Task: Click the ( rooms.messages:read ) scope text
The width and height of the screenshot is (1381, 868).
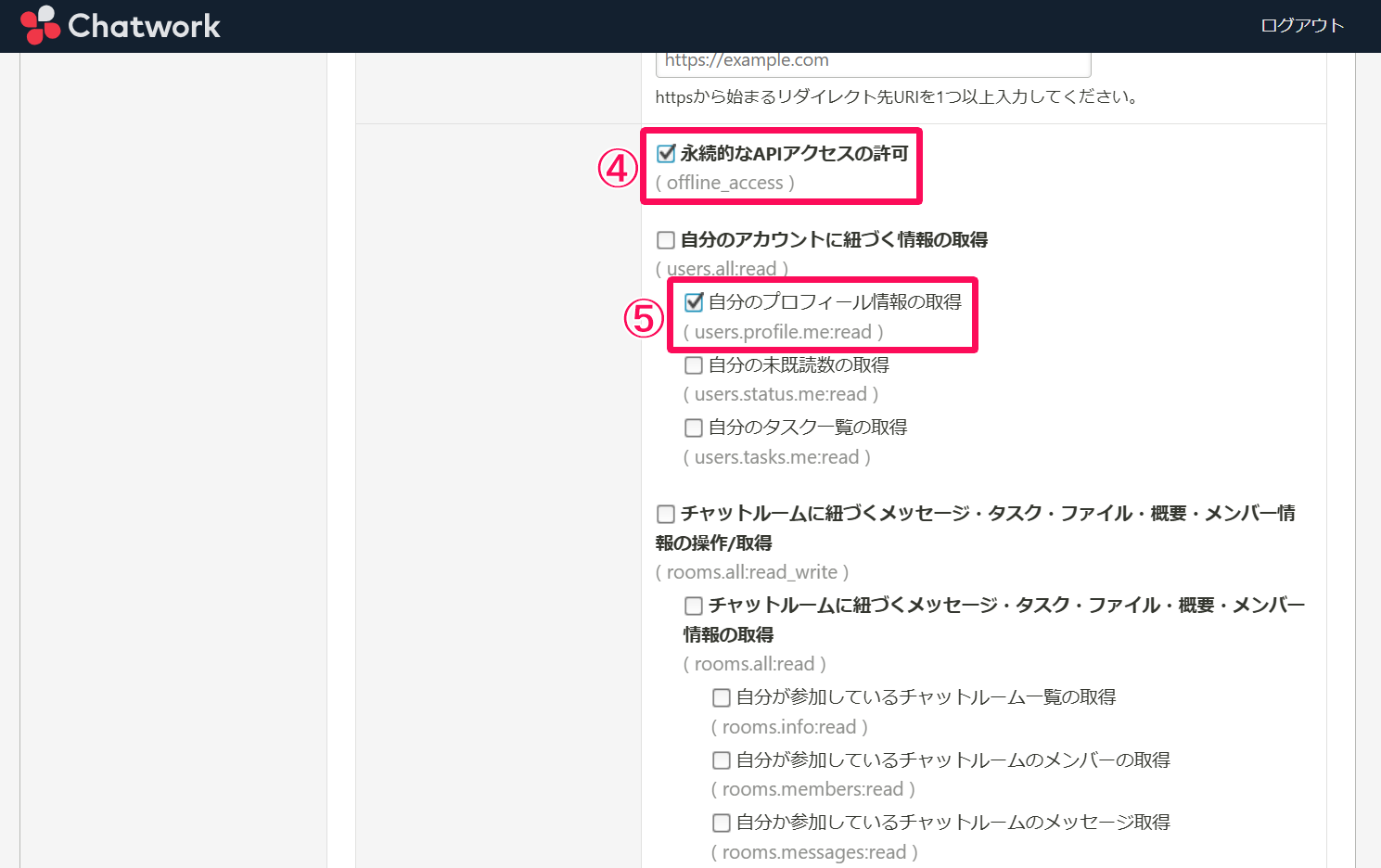Action: click(815, 852)
